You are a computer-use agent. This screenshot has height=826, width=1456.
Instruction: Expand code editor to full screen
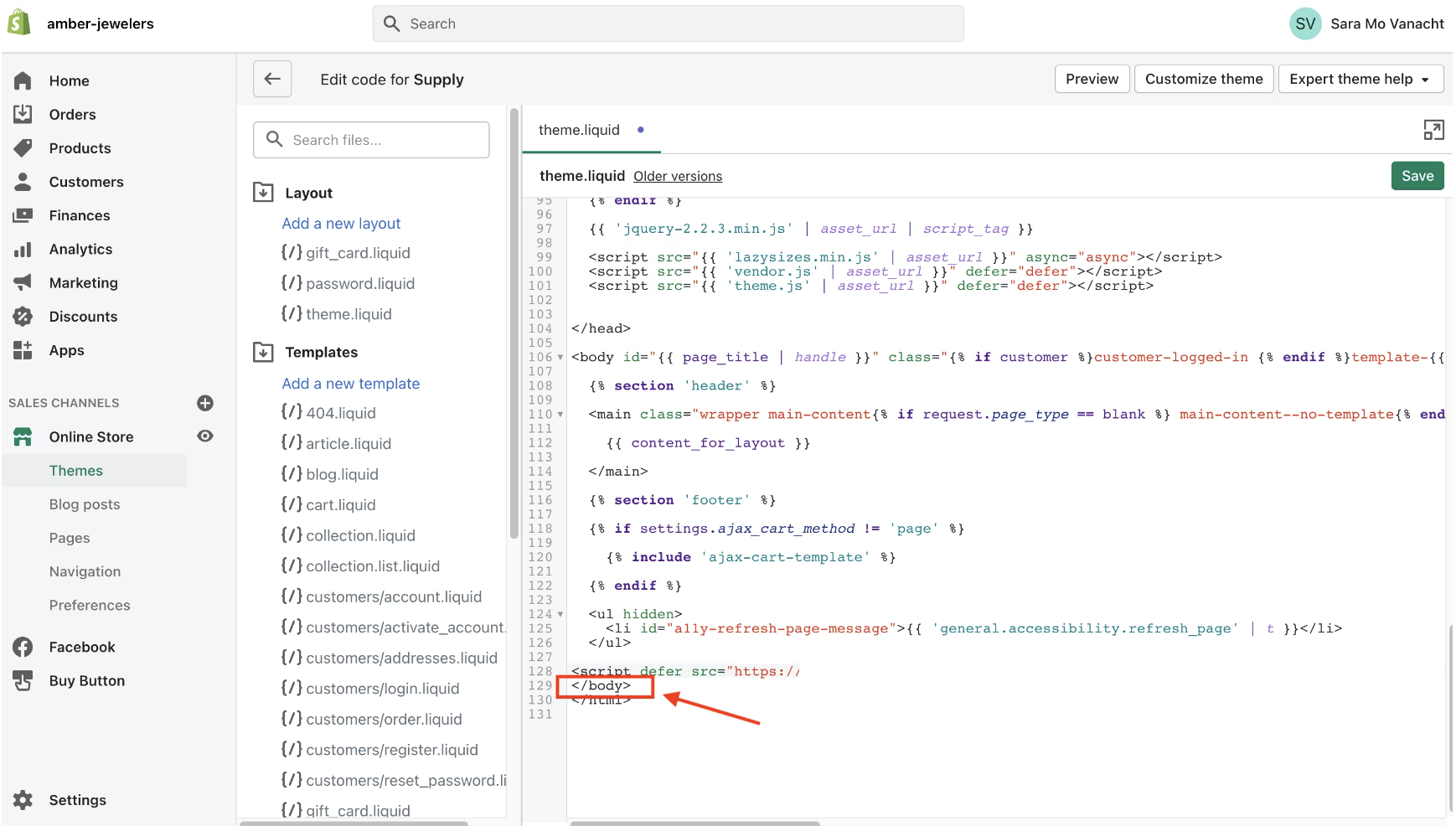pos(1433,130)
